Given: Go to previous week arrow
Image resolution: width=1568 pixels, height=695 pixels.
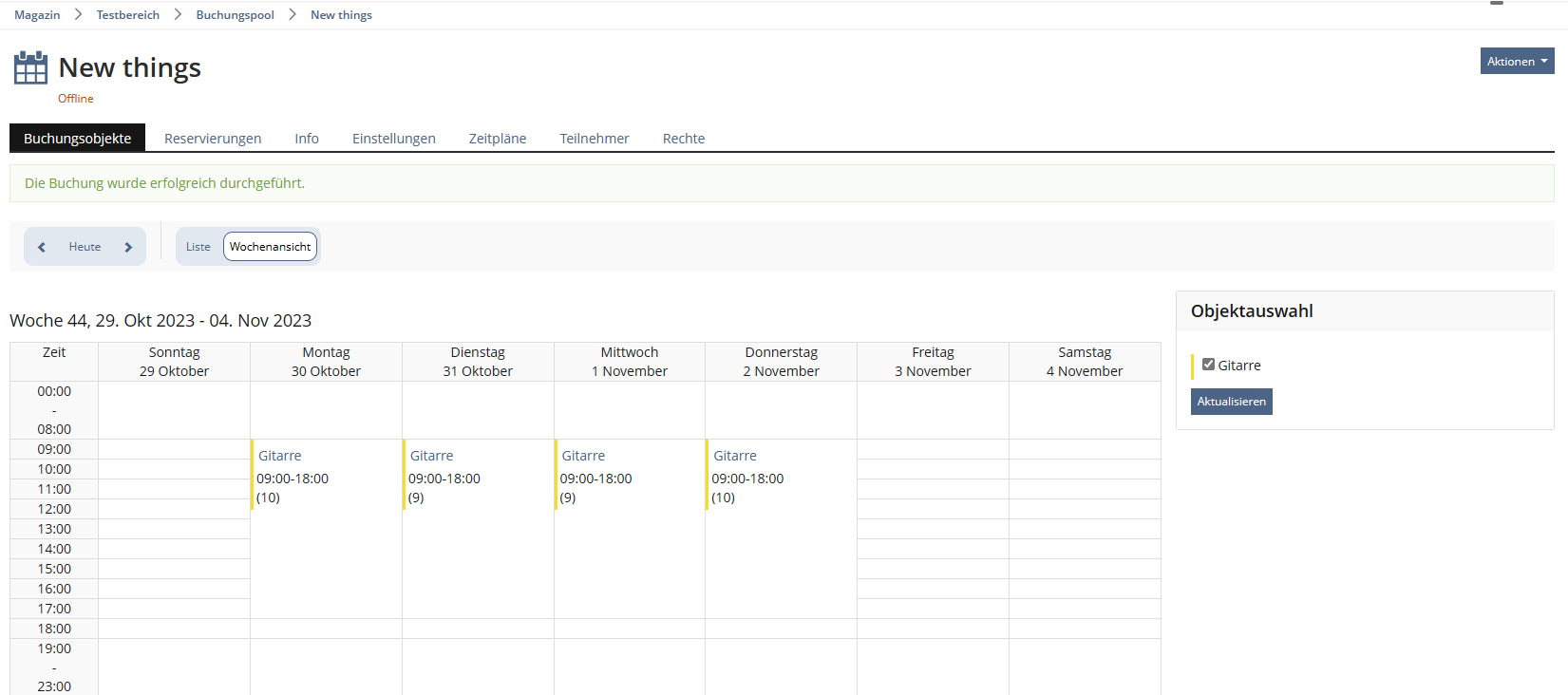Looking at the screenshot, I should (x=42, y=247).
